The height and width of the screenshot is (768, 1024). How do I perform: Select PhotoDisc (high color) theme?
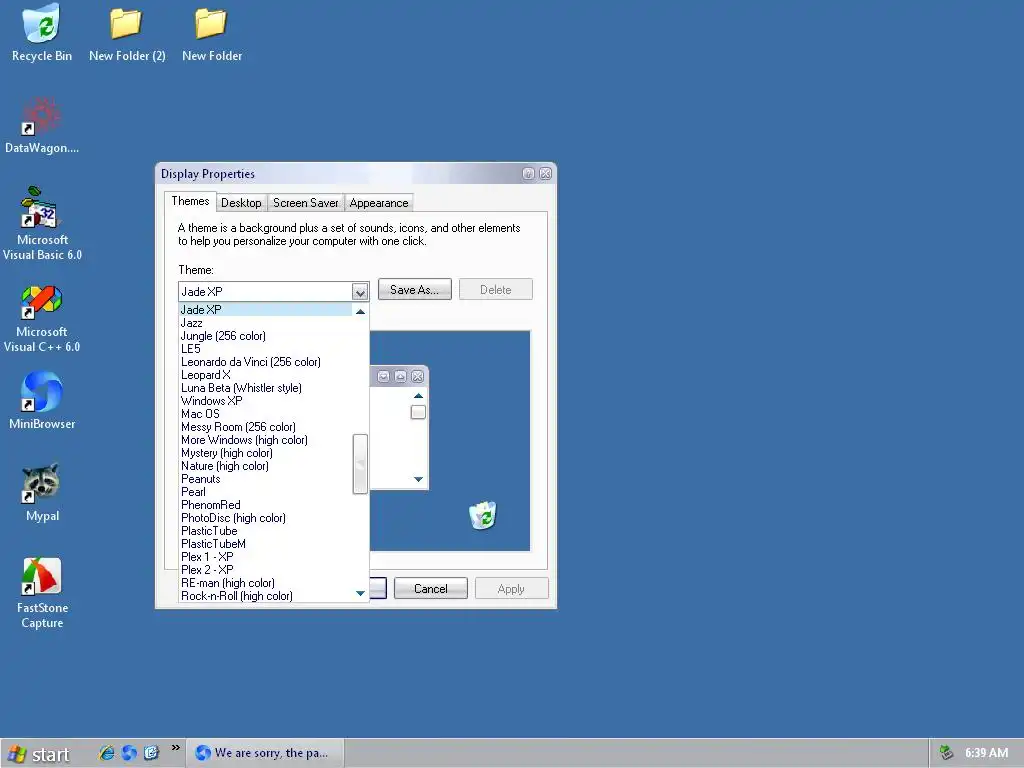[x=265, y=518]
